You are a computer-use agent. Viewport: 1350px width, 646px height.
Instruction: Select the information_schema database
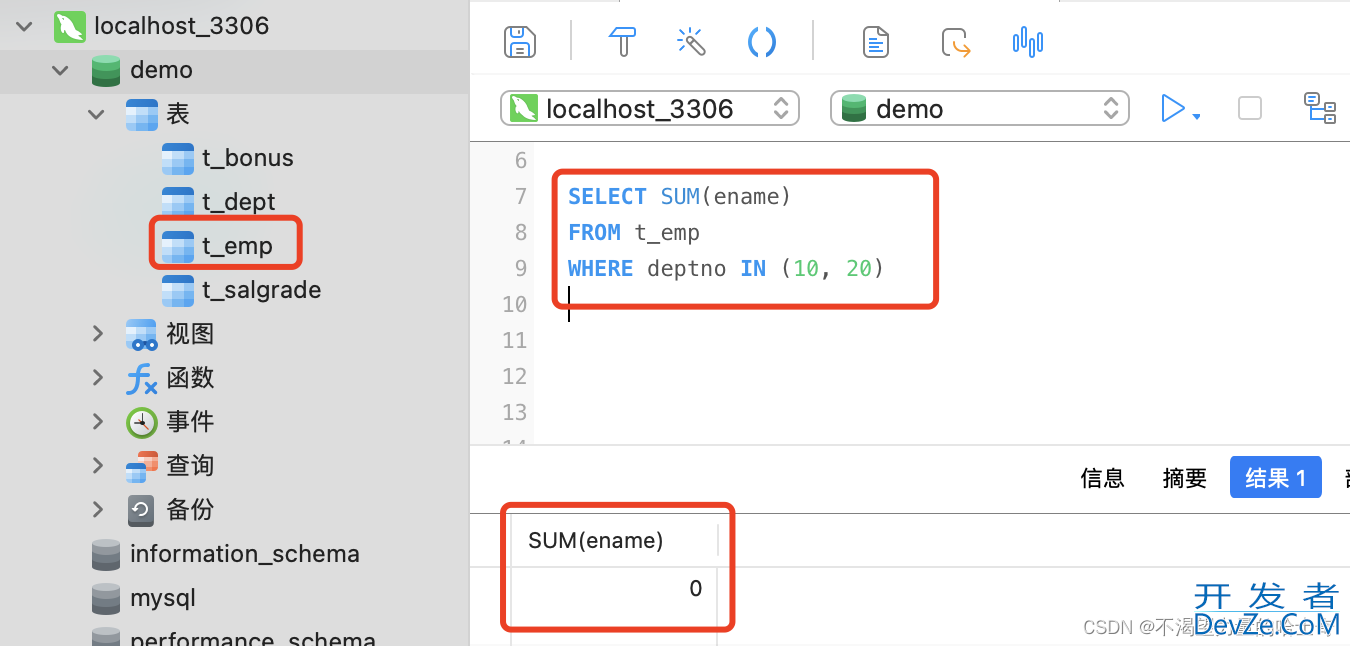[244, 554]
